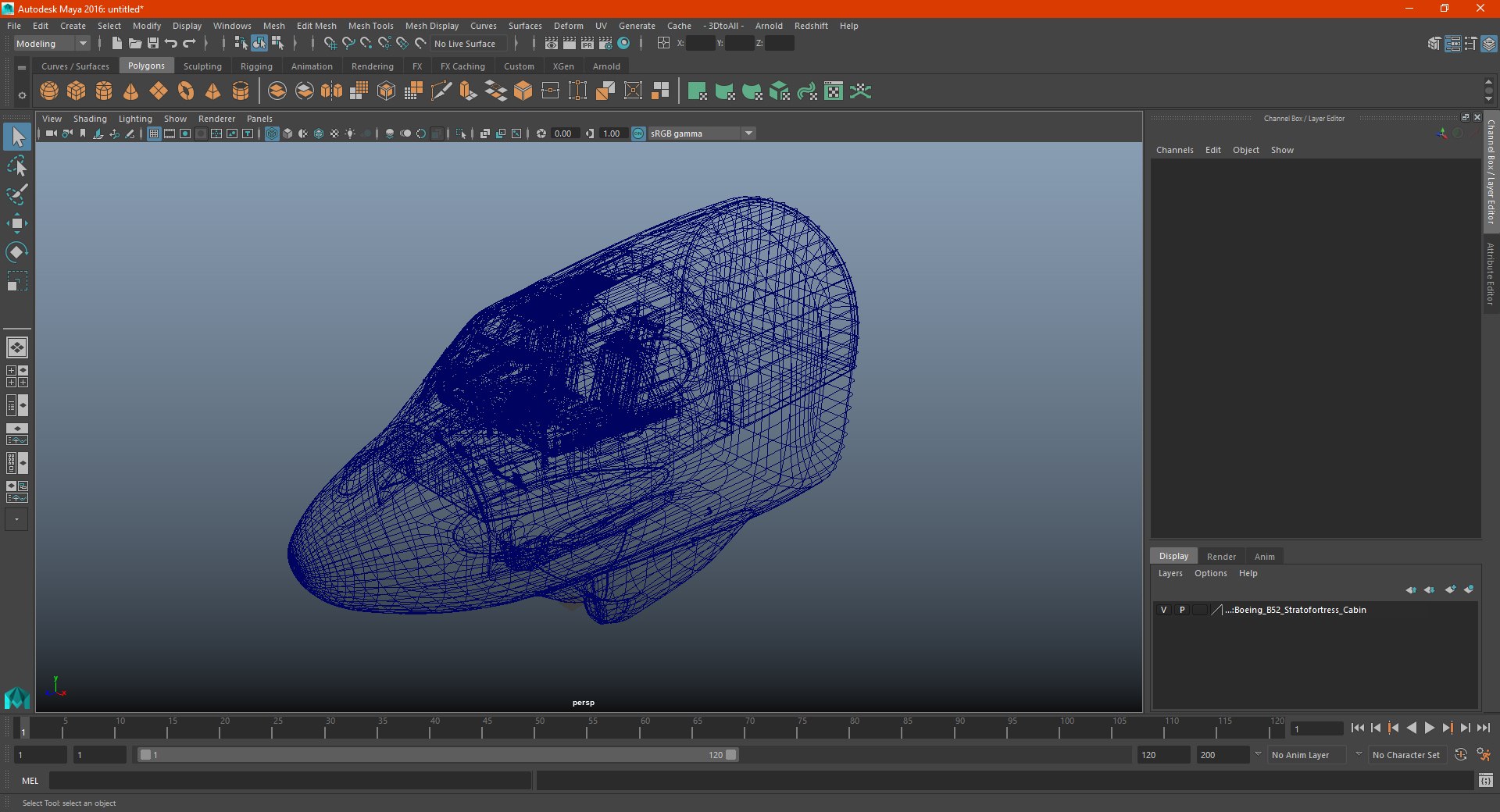Image resolution: width=1500 pixels, height=812 pixels.
Task: Click the Save Scene disk icon
Action: (x=153, y=44)
